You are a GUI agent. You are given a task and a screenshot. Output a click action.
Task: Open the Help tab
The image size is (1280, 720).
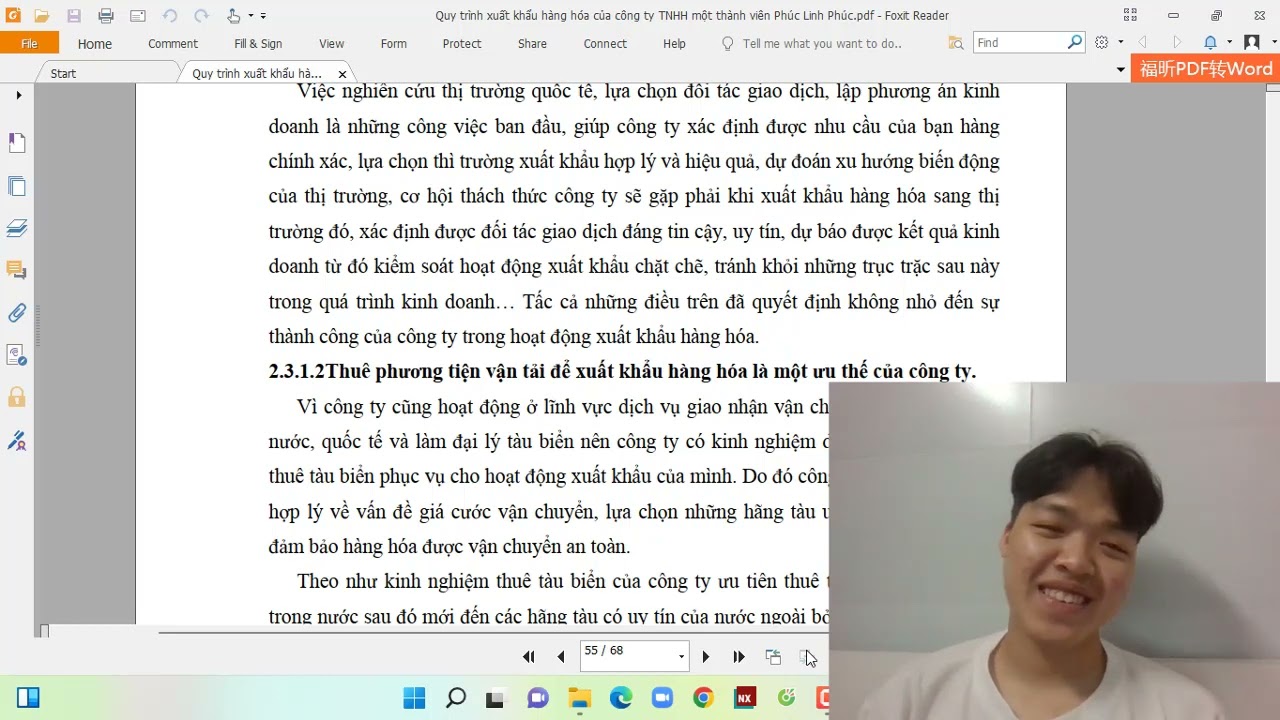[674, 43]
